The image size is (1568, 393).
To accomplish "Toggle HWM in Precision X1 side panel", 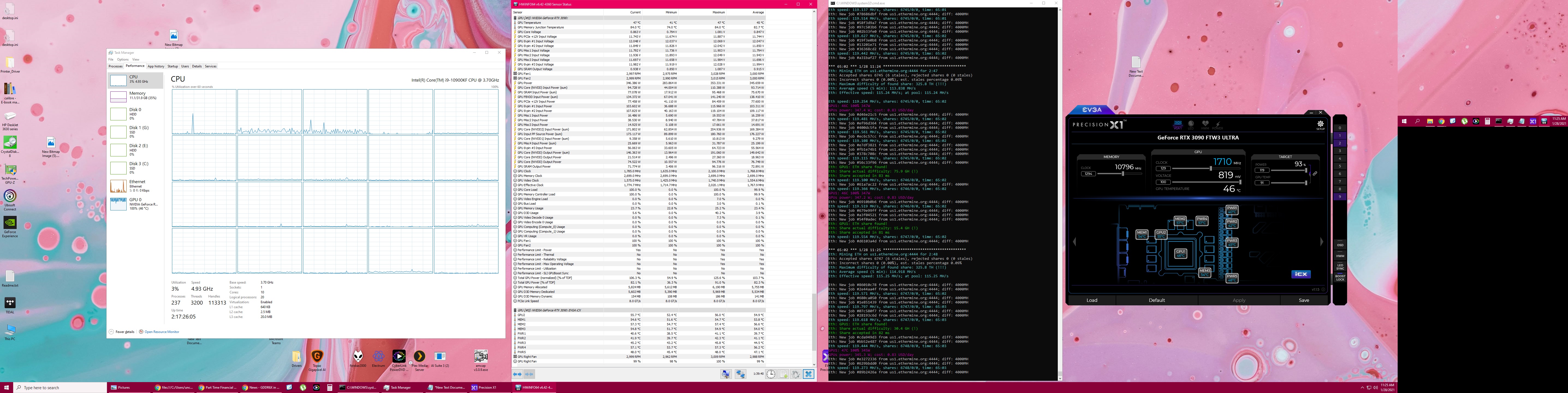I will tap(1340, 256).
